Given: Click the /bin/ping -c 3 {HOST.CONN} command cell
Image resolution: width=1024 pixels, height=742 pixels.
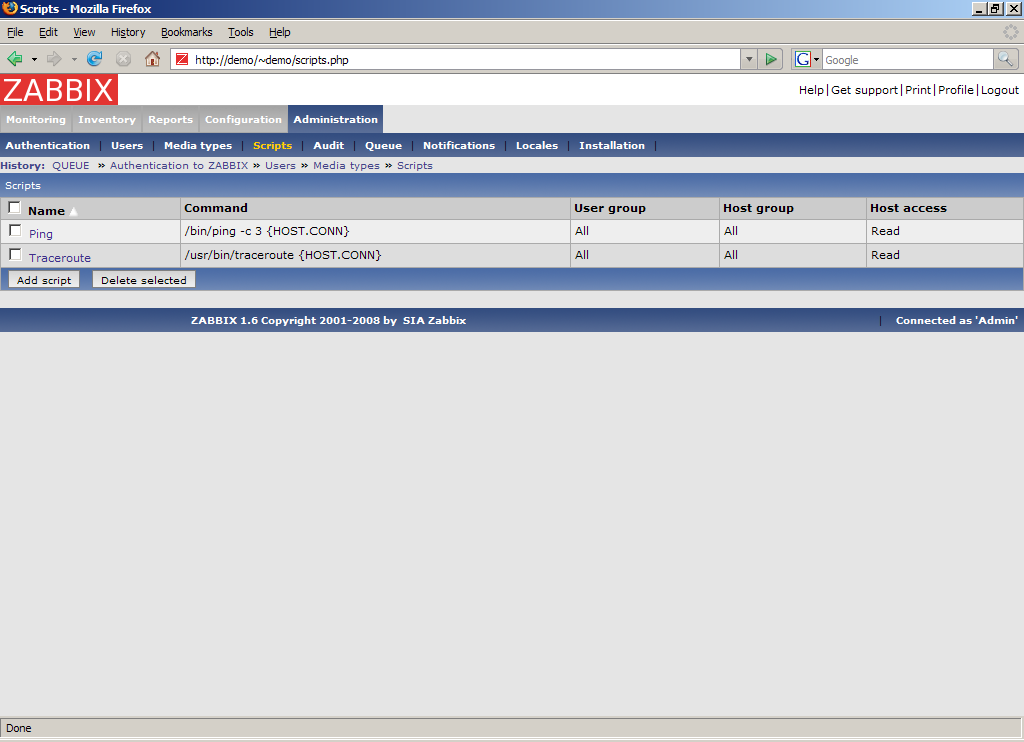Looking at the screenshot, I should 376,231.
